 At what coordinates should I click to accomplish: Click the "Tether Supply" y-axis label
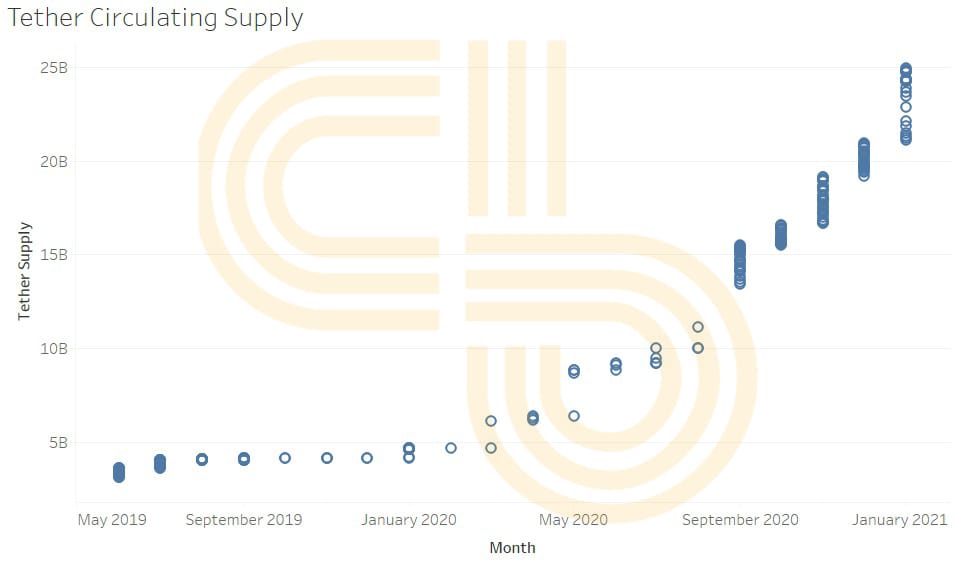tap(24, 271)
